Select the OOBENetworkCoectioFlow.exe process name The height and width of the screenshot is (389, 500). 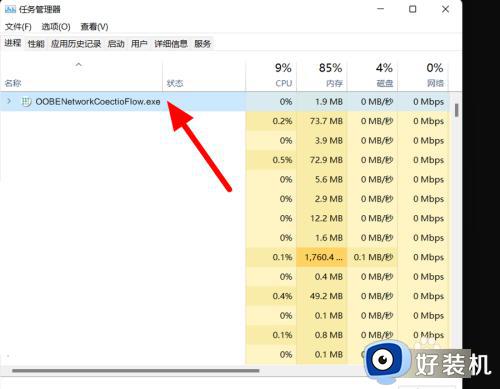[98, 101]
